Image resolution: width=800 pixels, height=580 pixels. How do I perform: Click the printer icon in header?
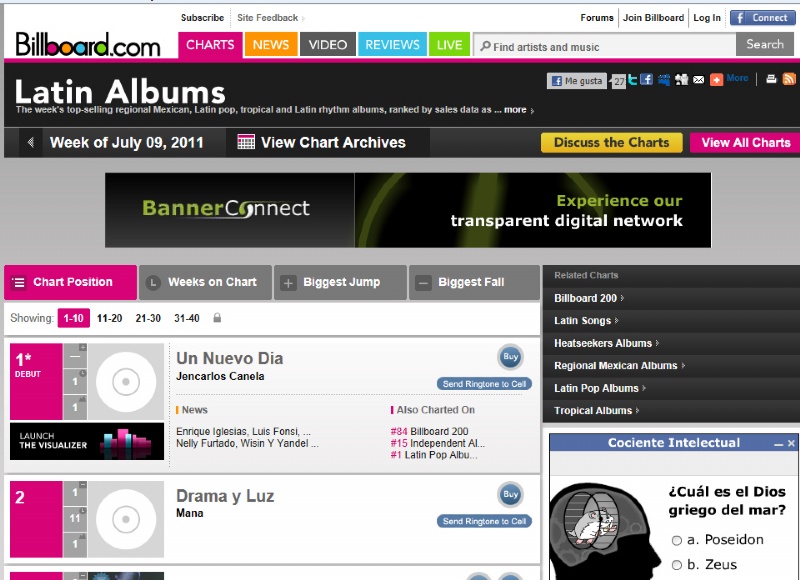pos(771,79)
